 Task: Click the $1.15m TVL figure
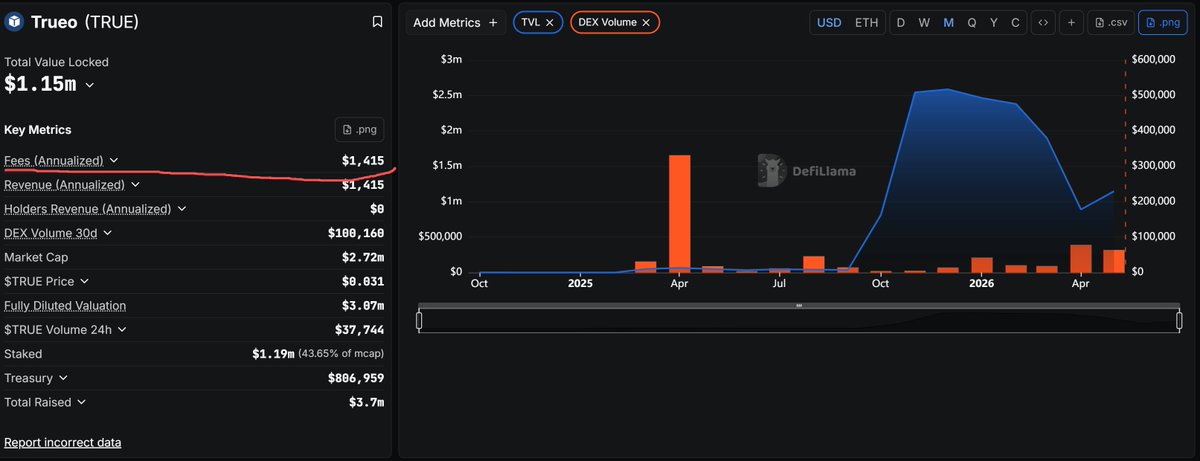(x=40, y=85)
